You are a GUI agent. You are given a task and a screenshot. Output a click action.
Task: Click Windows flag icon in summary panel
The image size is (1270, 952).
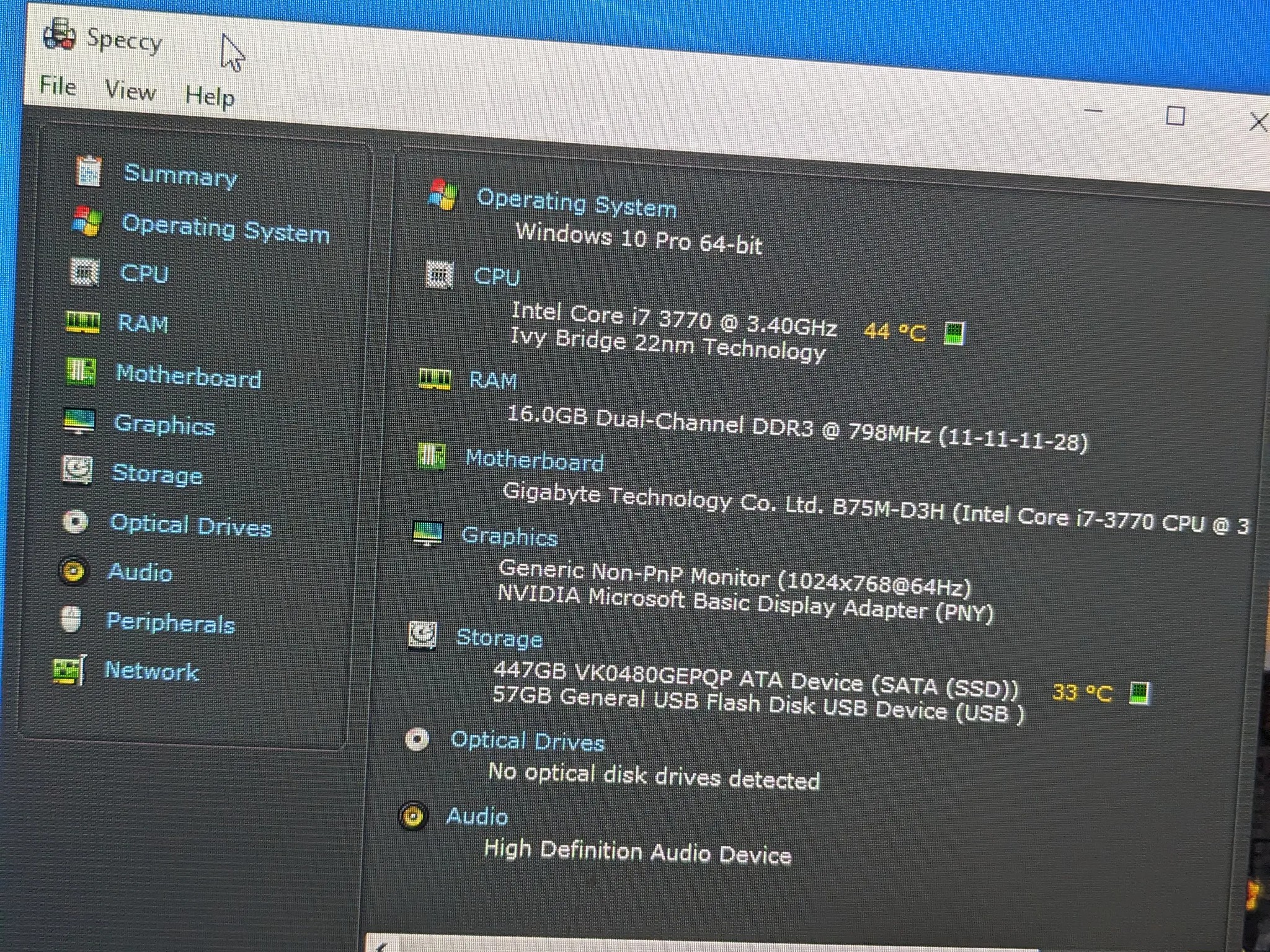pyautogui.click(x=443, y=195)
